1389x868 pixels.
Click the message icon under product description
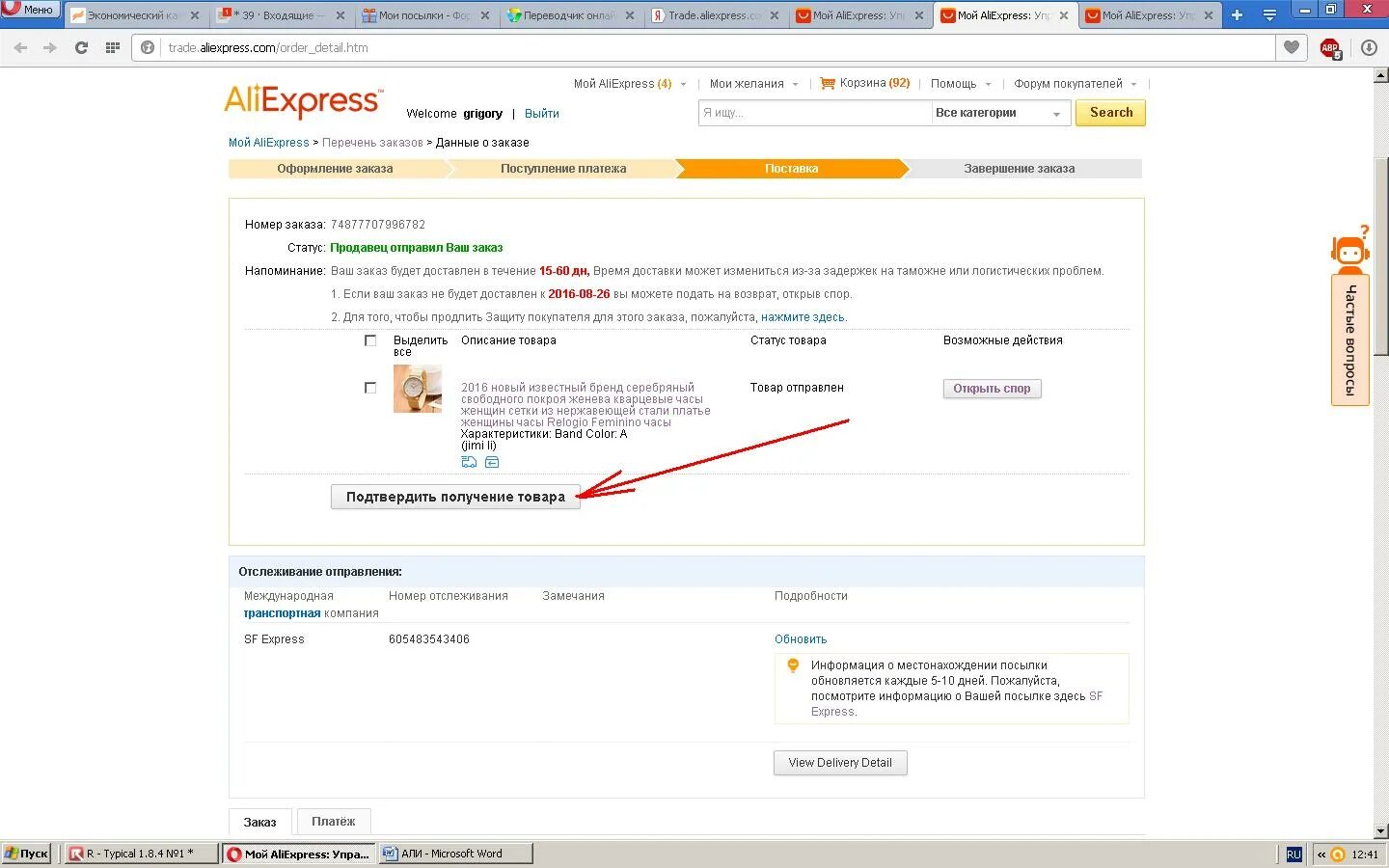[492, 462]
